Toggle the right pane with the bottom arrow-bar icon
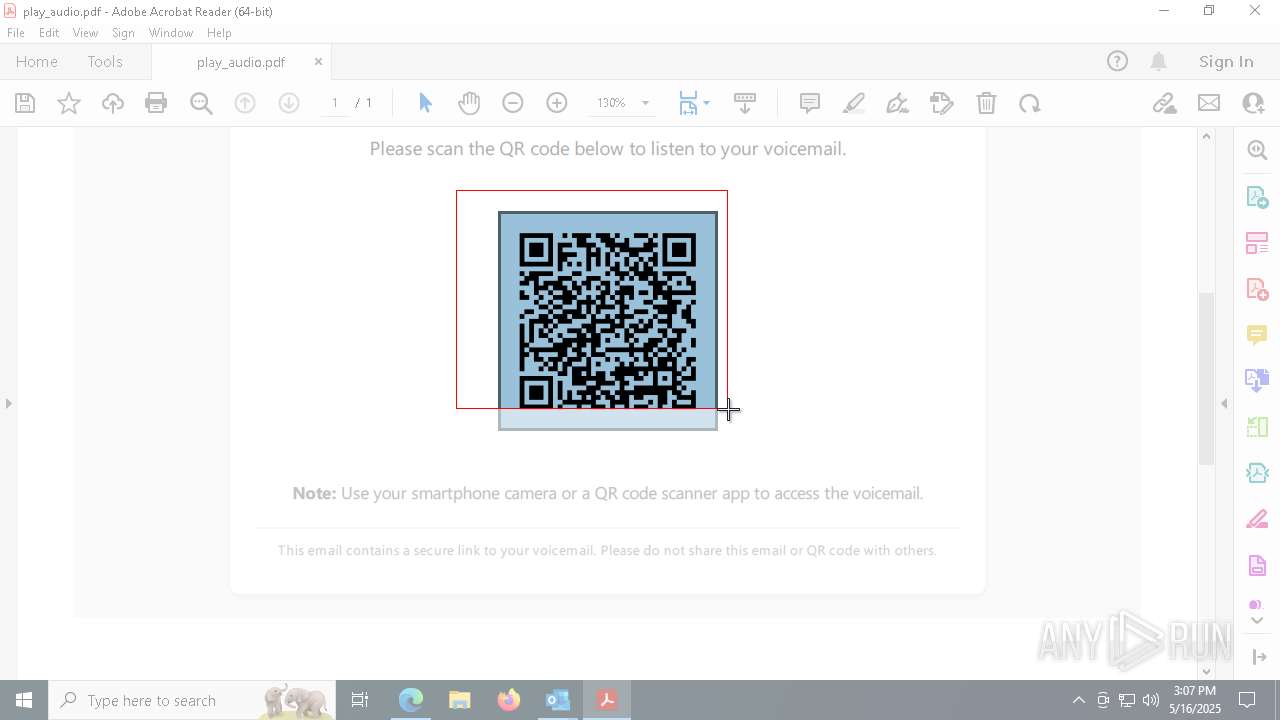The image size is (1280, 720). [x=1260, y=657]
